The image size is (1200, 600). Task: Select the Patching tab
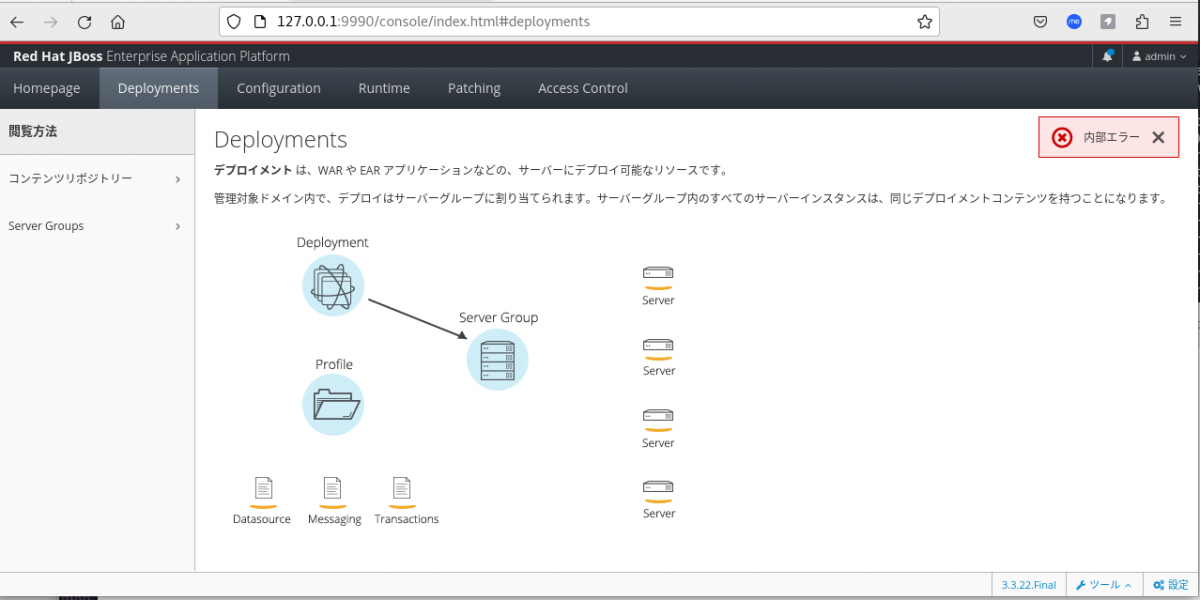coord(474,88)
